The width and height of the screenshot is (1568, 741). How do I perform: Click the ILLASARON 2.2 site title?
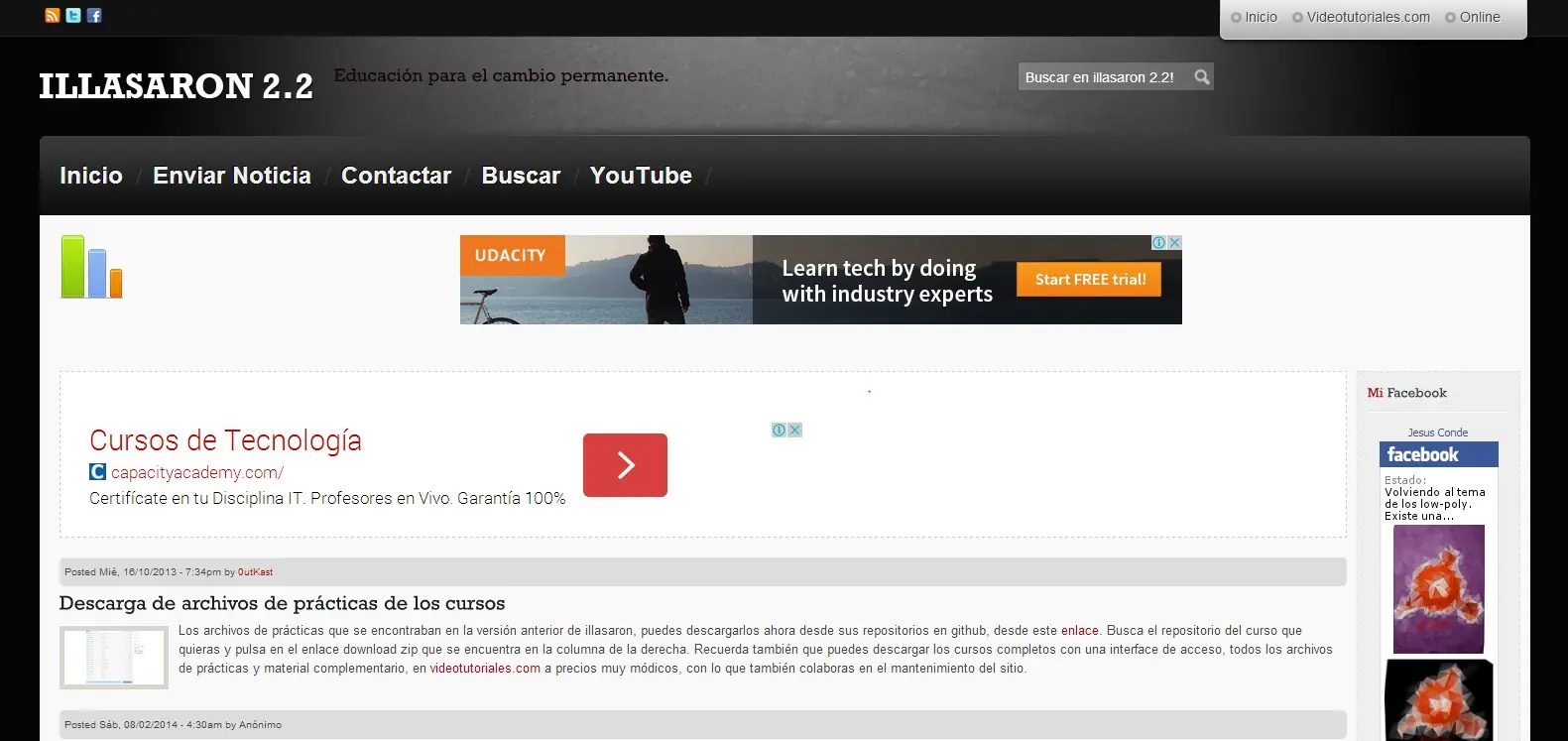tap(177, 86)
